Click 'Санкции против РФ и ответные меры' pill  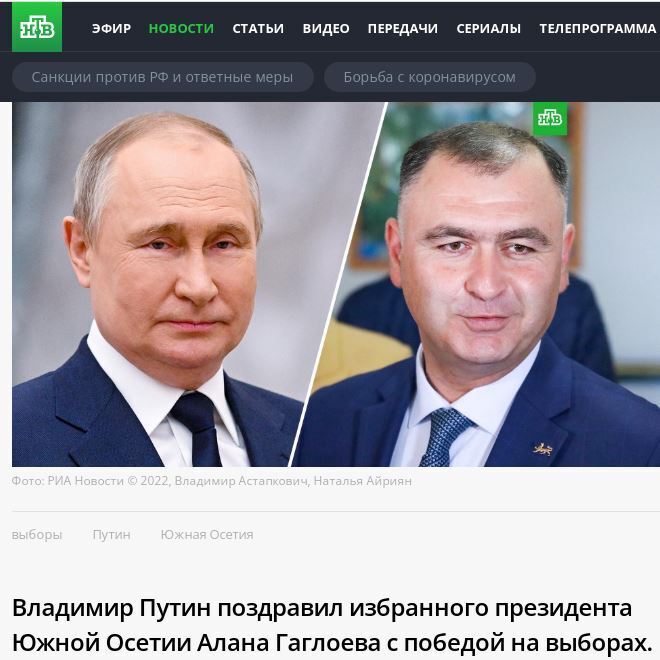162,77
